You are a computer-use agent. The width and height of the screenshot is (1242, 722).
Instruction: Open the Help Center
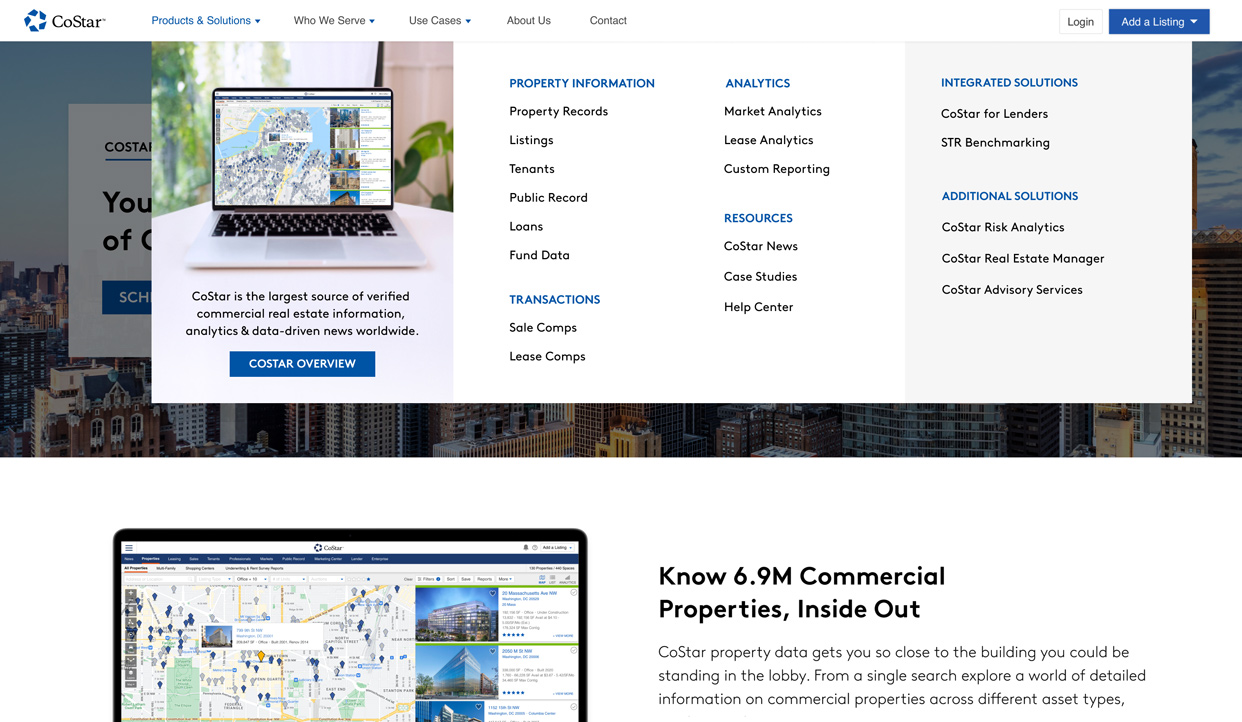pyautogui.click(x=758, y=306)
